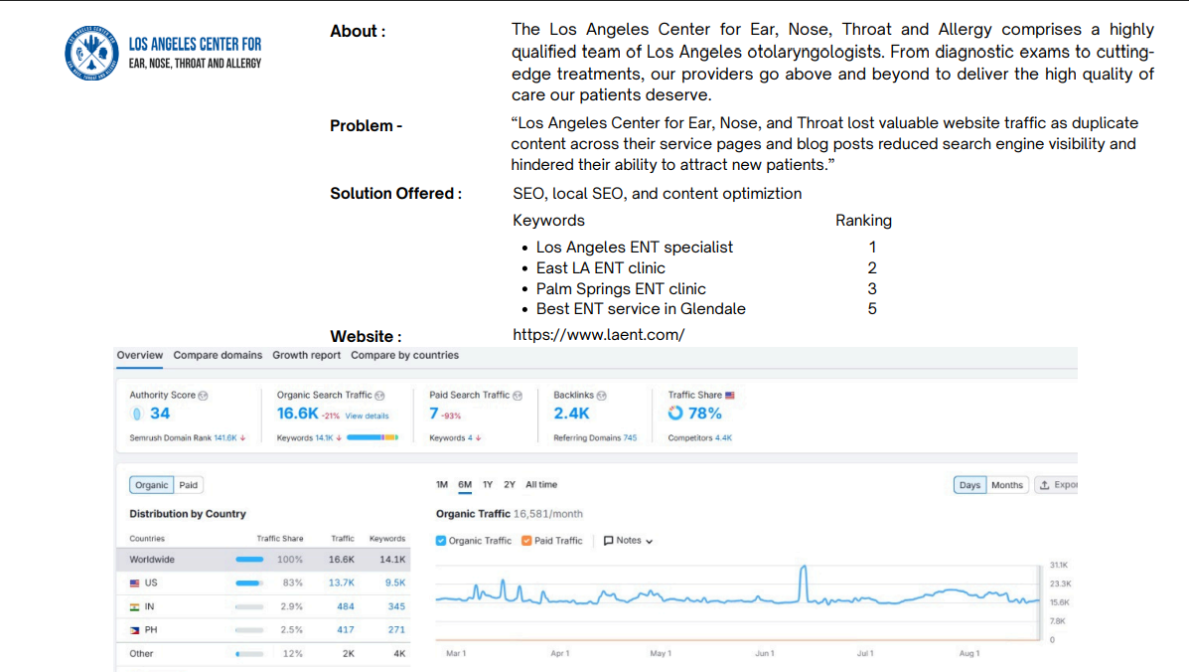Open the Compare domains tab
Screen dimensions: 1193x672
click(x=218, y=355)
